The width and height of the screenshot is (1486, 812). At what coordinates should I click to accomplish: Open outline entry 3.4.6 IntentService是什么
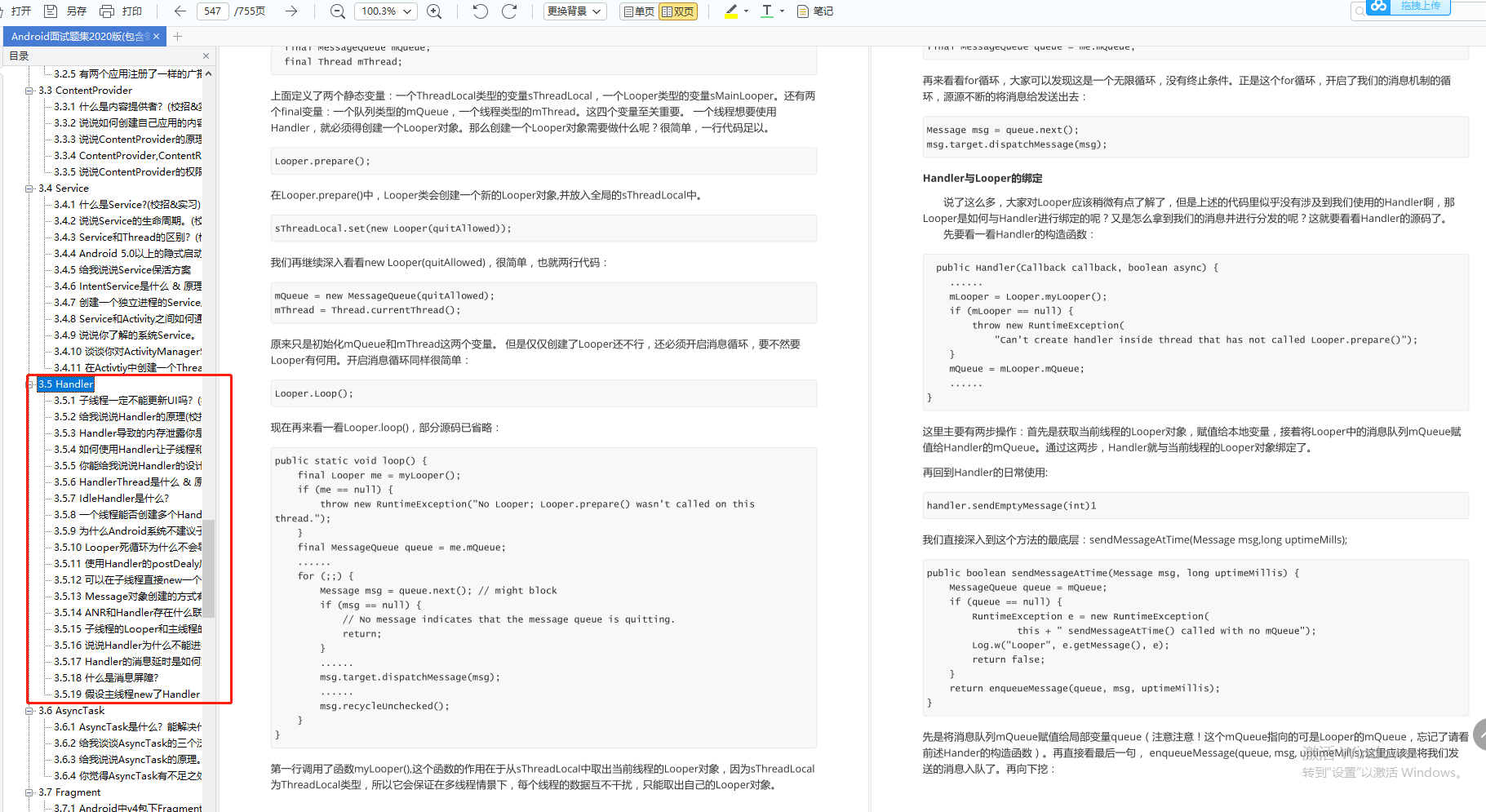coord(128,286)
